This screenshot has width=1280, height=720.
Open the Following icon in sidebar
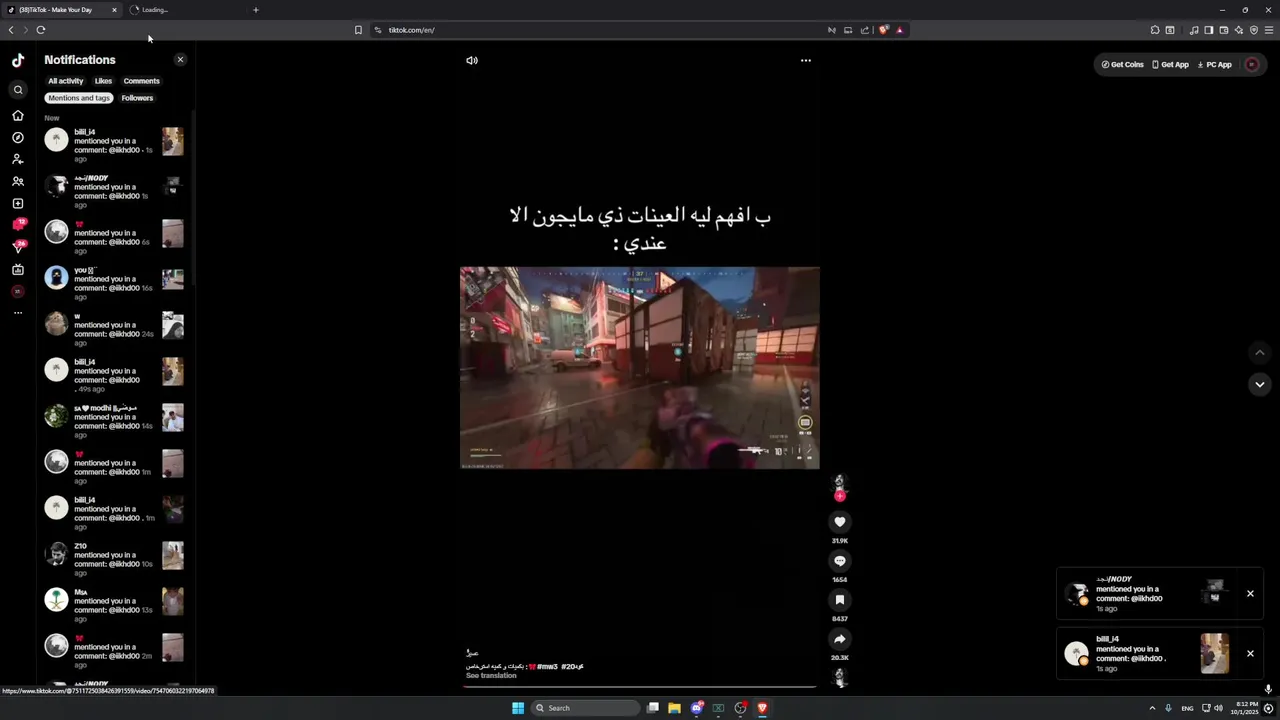[x=18, y=160]
